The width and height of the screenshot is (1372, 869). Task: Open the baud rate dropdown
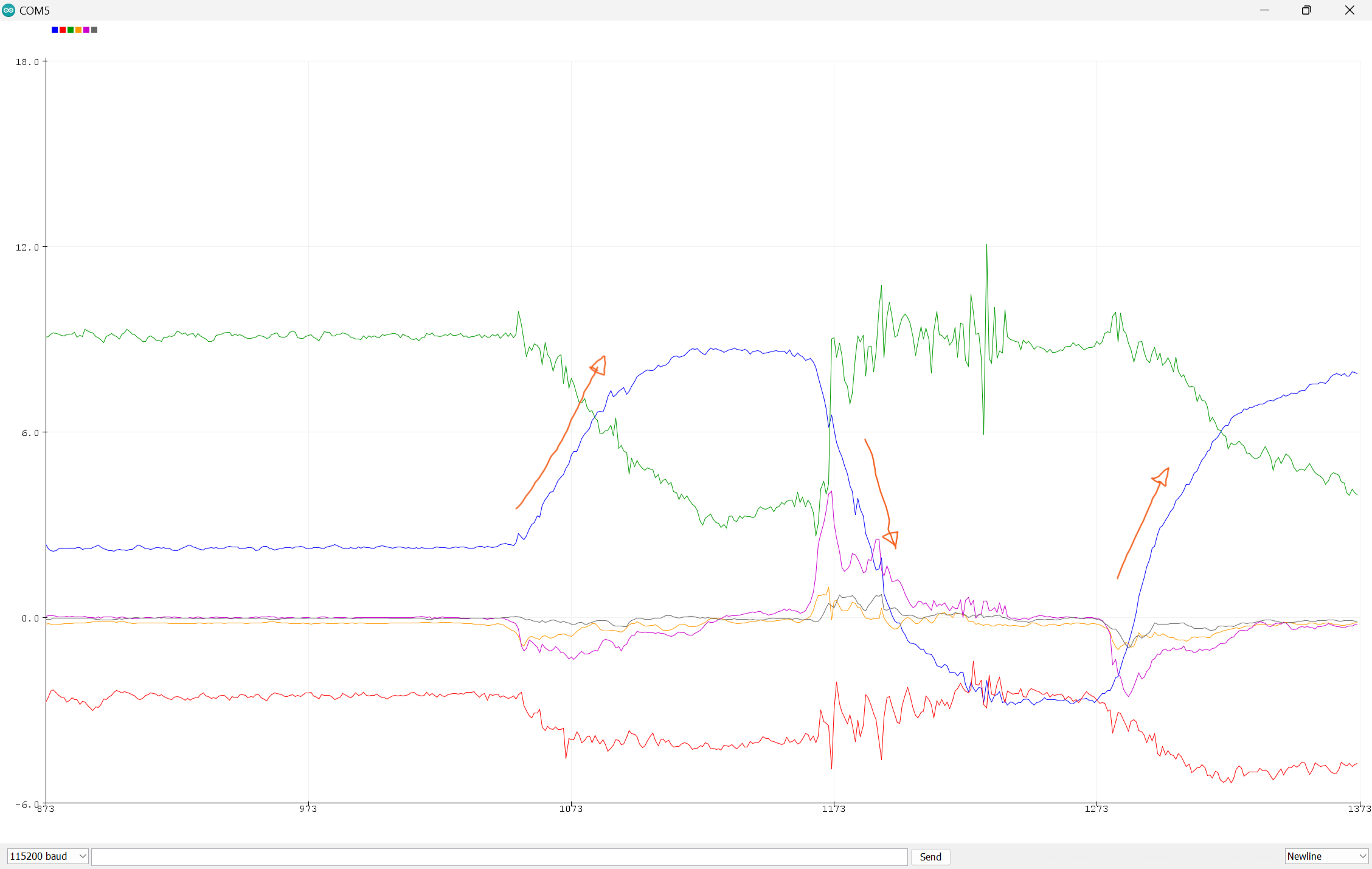[47, 856]
